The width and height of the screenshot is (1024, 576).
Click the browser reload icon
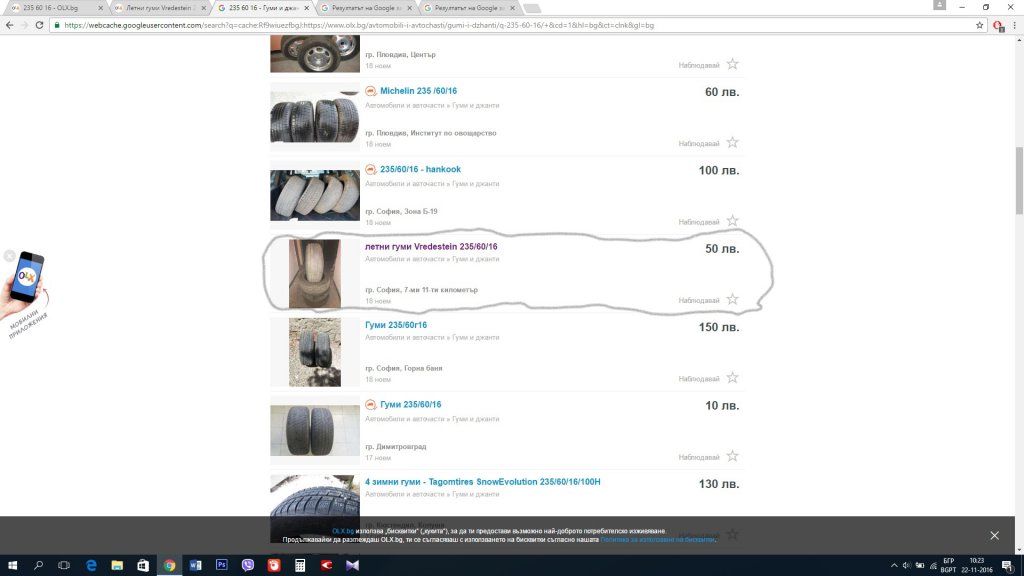point(39,25)
